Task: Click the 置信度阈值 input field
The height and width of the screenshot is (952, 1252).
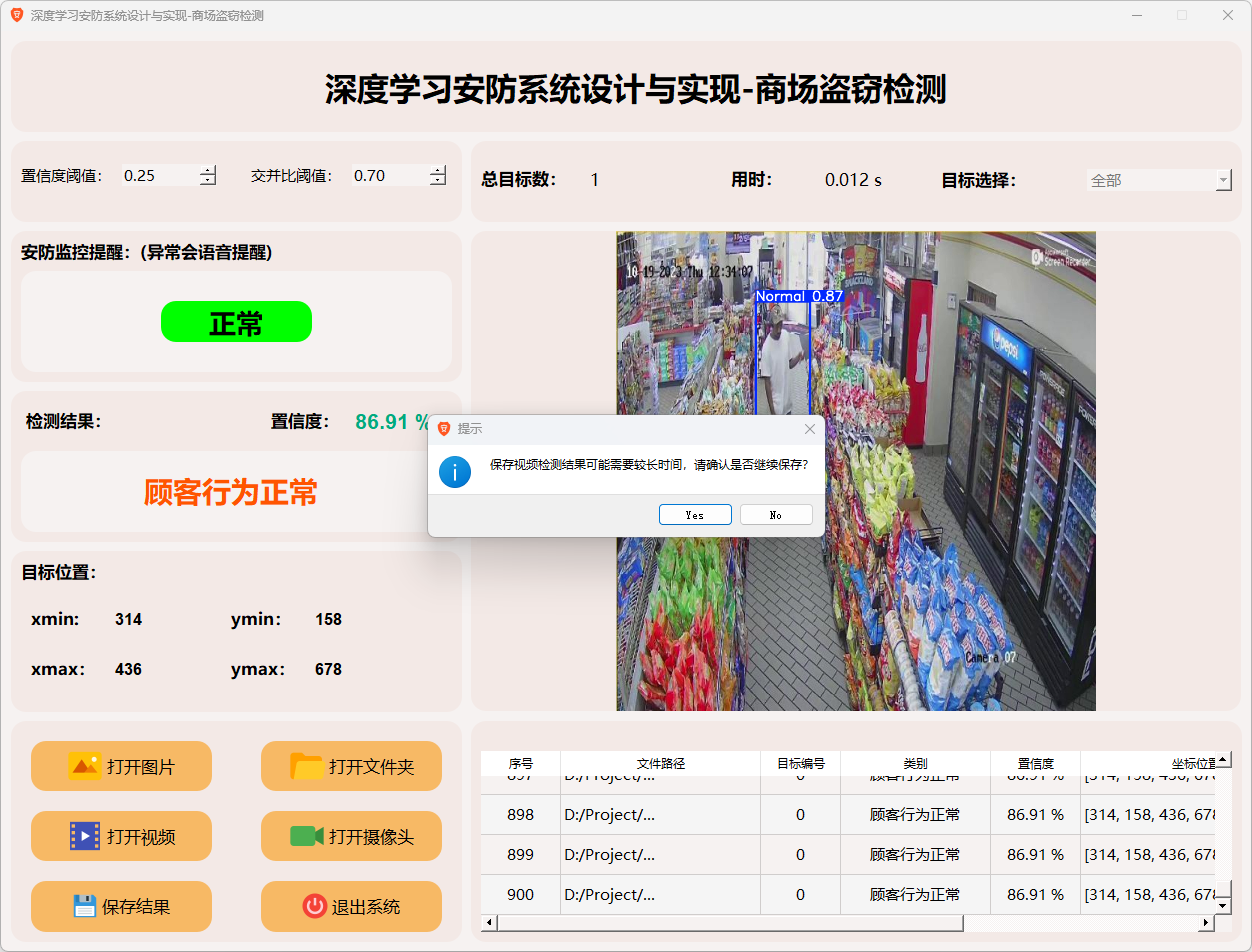Action: [x=158, y=176]
